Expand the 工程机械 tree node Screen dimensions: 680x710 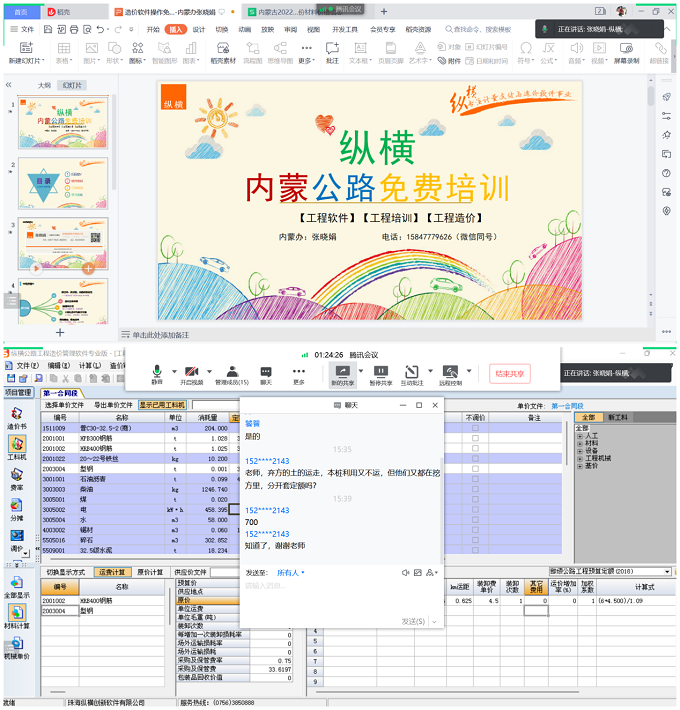pyautogui.click(x=580, y=458)
